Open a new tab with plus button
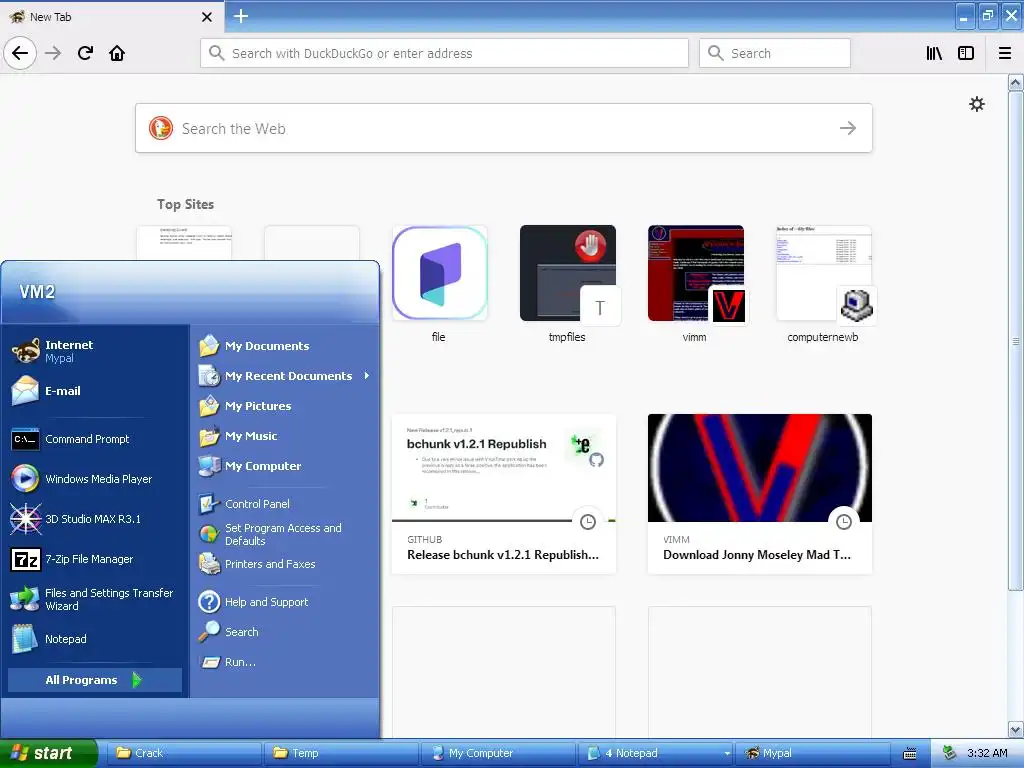The width and height of the screenshot is (1024, 768). (x=241, y=16)
